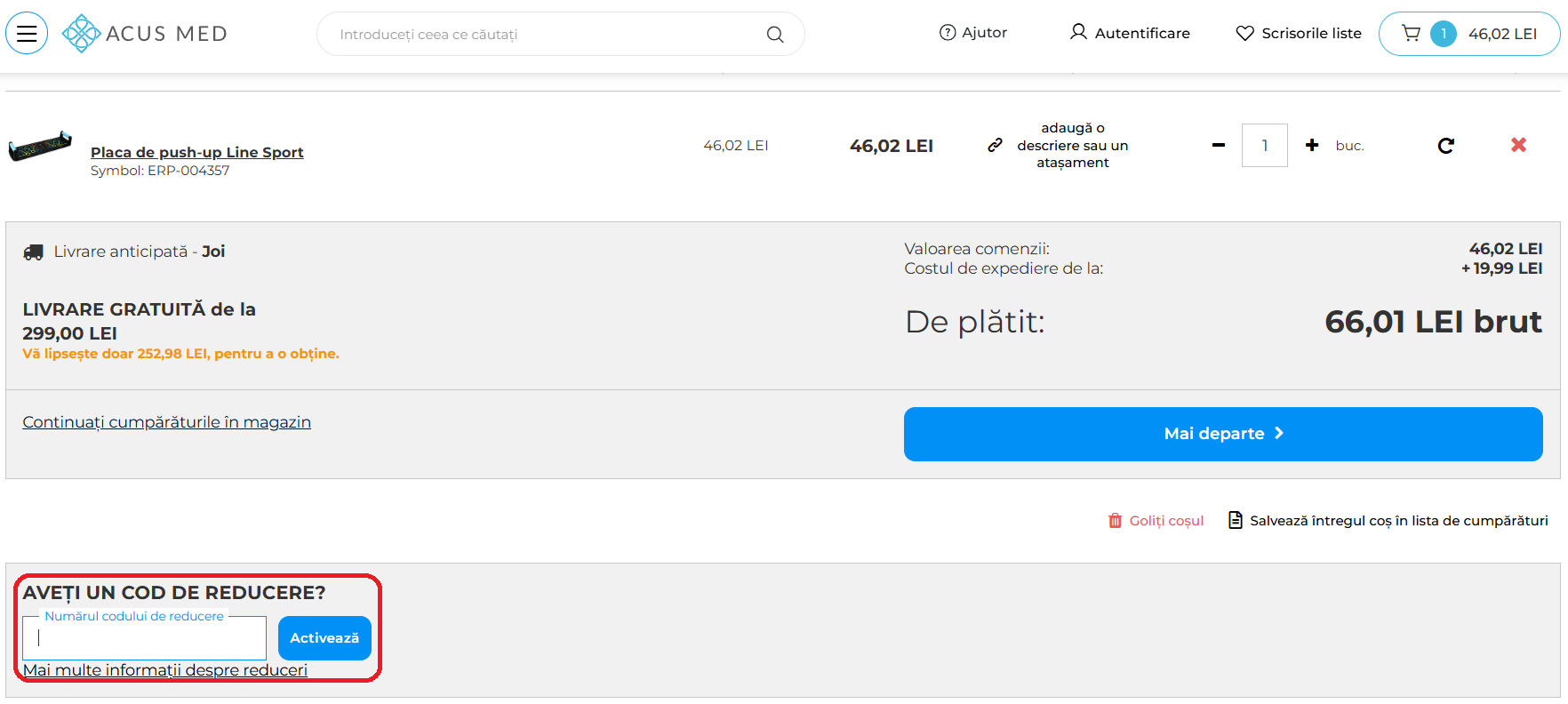1568x704 pixels.
Task: Click the Symbol: ERP-004357 text
Action: [x=160, y=171]
